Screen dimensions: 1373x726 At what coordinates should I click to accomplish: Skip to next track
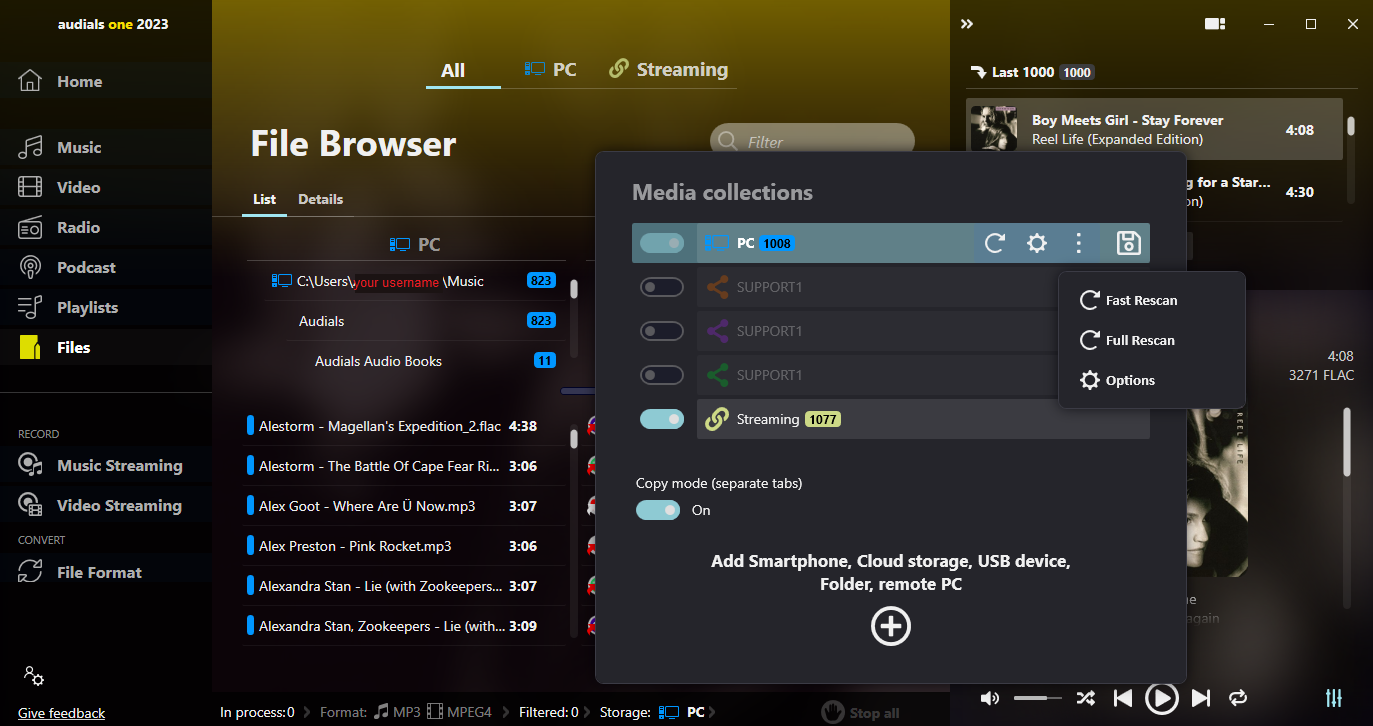click(x=1201, y=698)
